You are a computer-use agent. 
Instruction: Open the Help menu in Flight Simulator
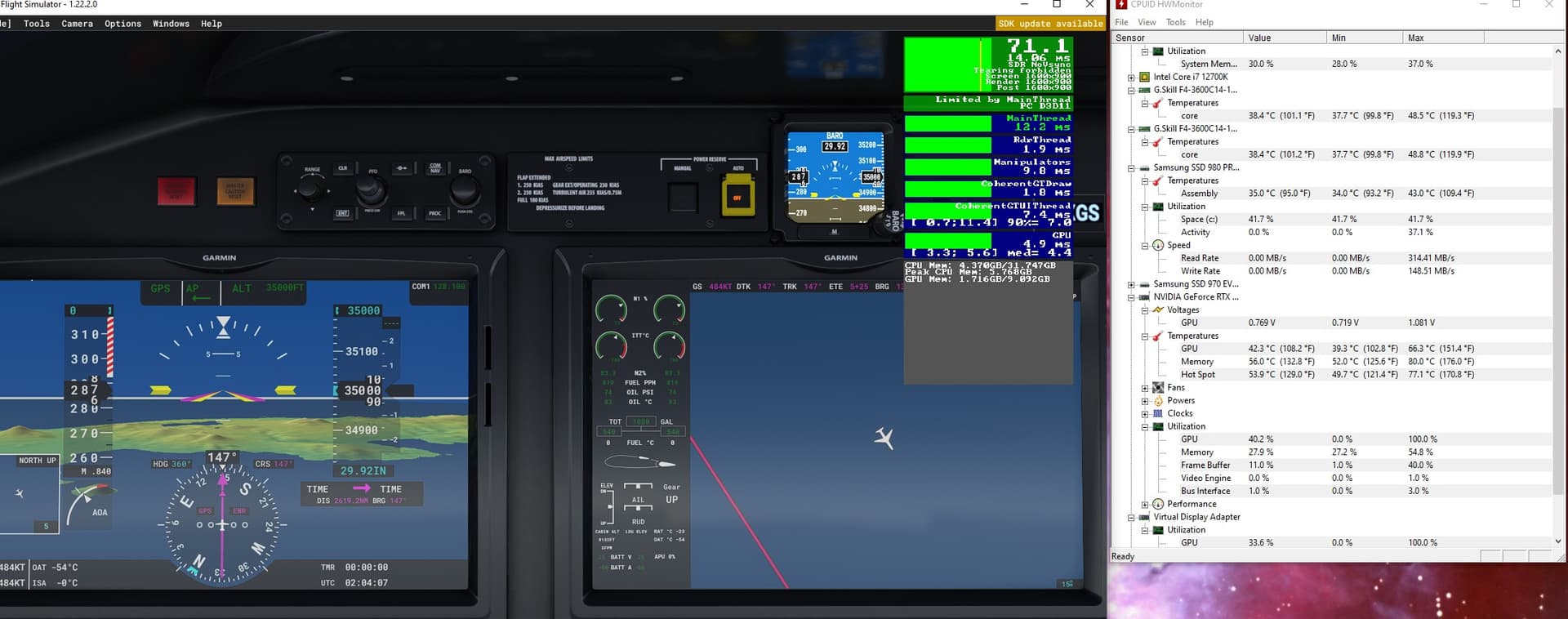pos(212,24)
